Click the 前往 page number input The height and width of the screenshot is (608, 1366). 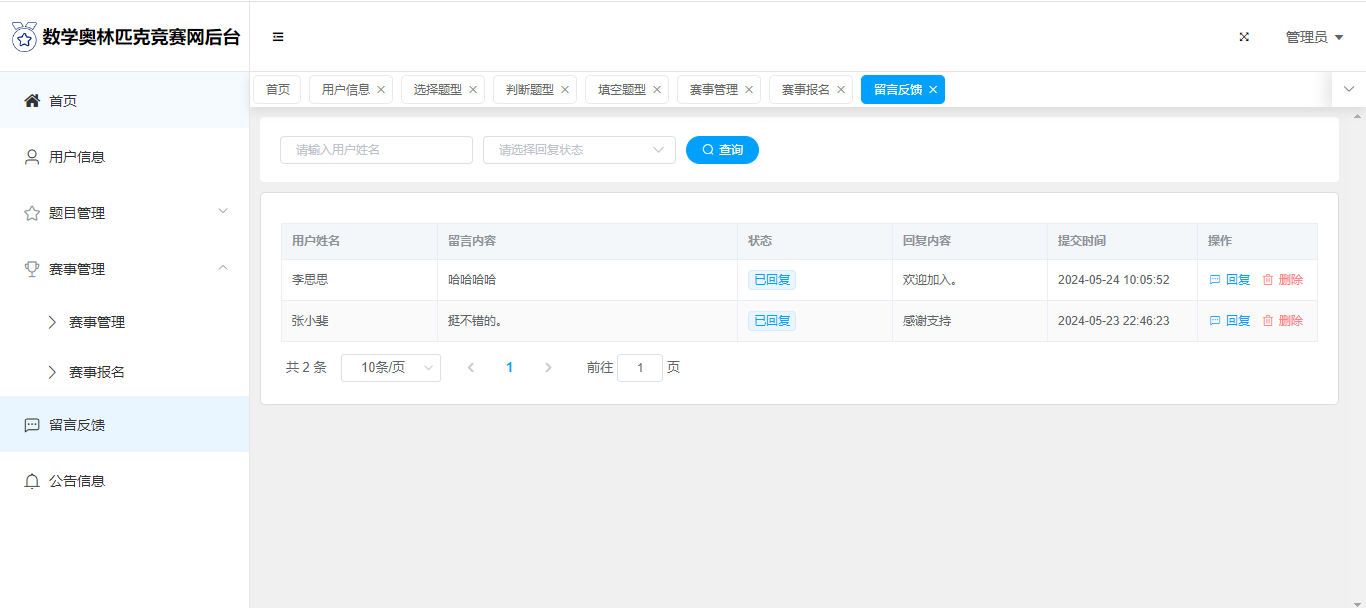[639, 368]
